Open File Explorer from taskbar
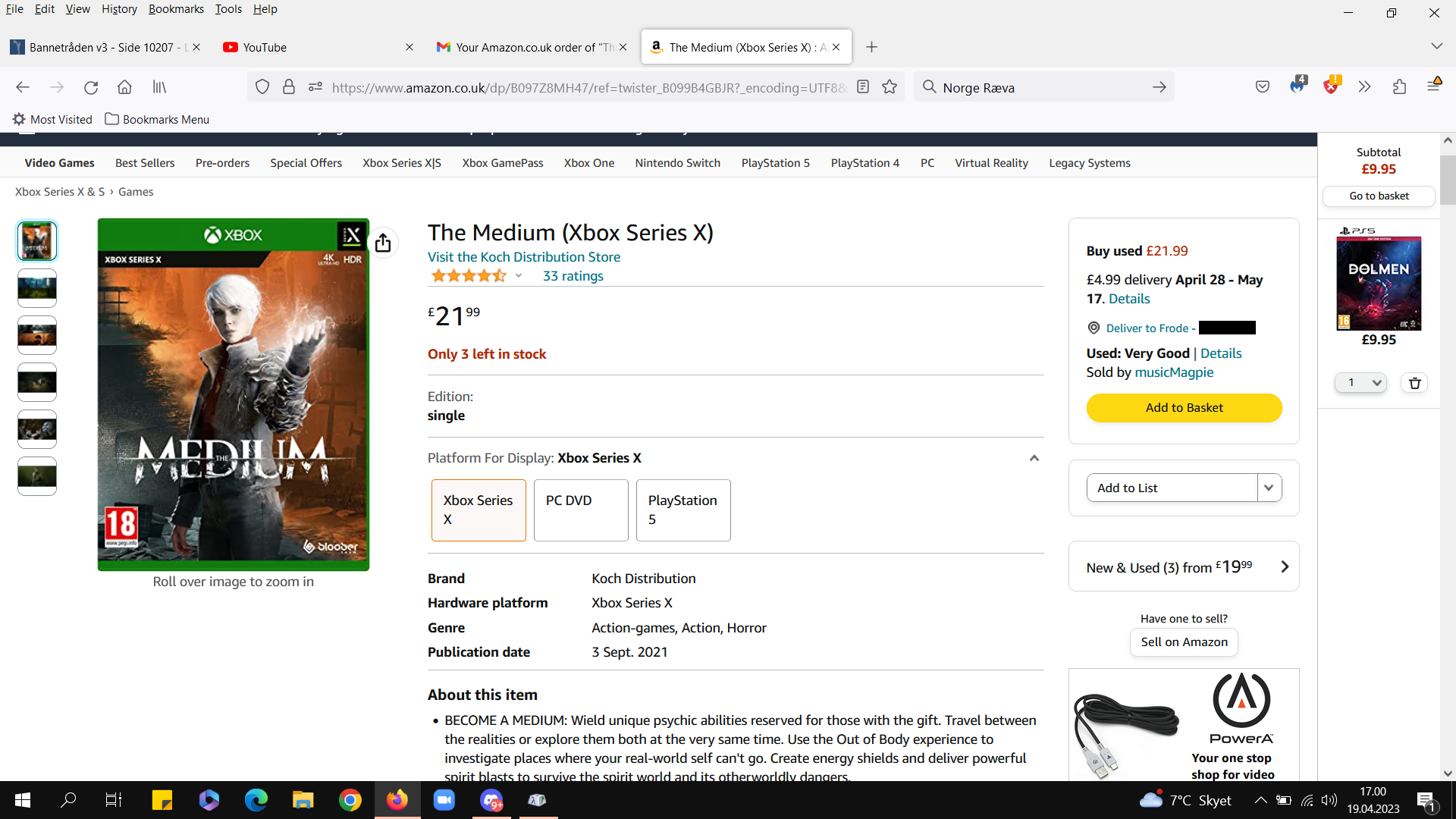The height and width of the screenshot is (819, 1456). click(x=303, y=800)
